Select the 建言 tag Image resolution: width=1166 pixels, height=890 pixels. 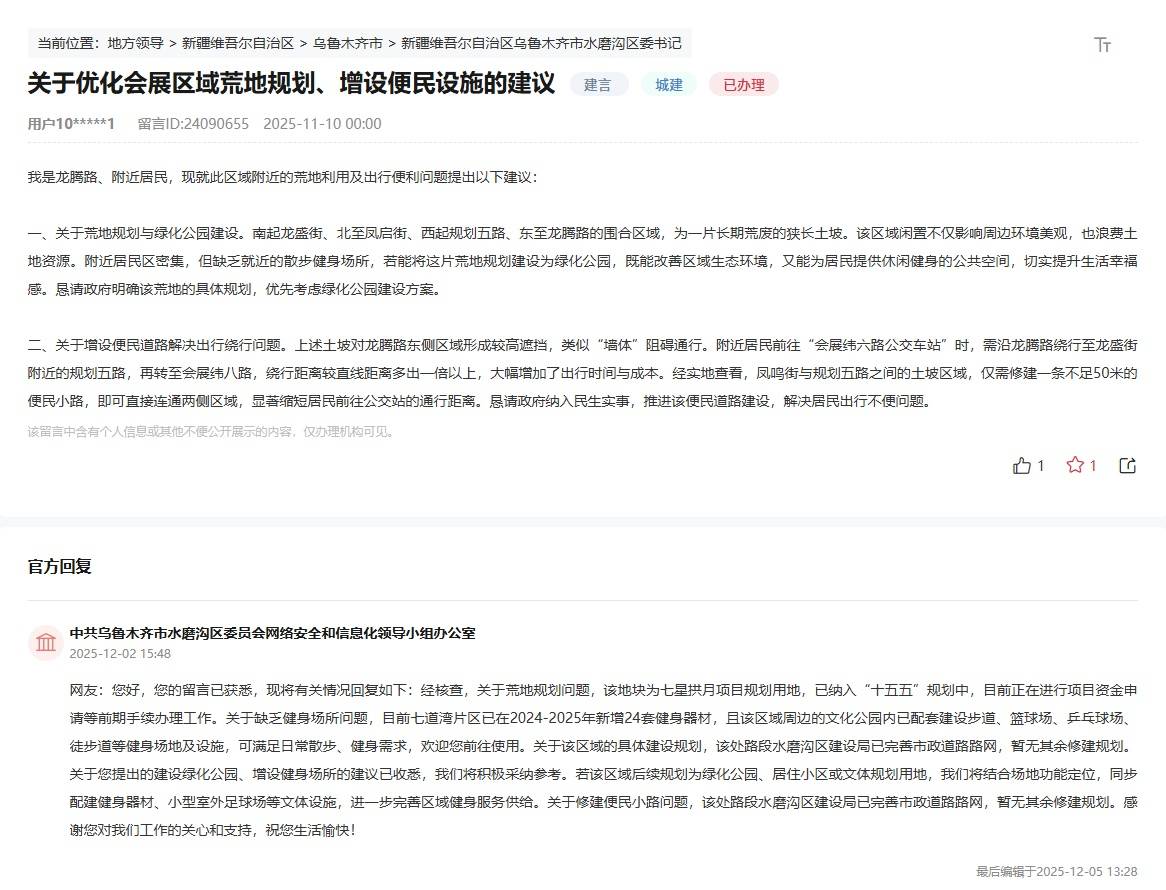599,85
